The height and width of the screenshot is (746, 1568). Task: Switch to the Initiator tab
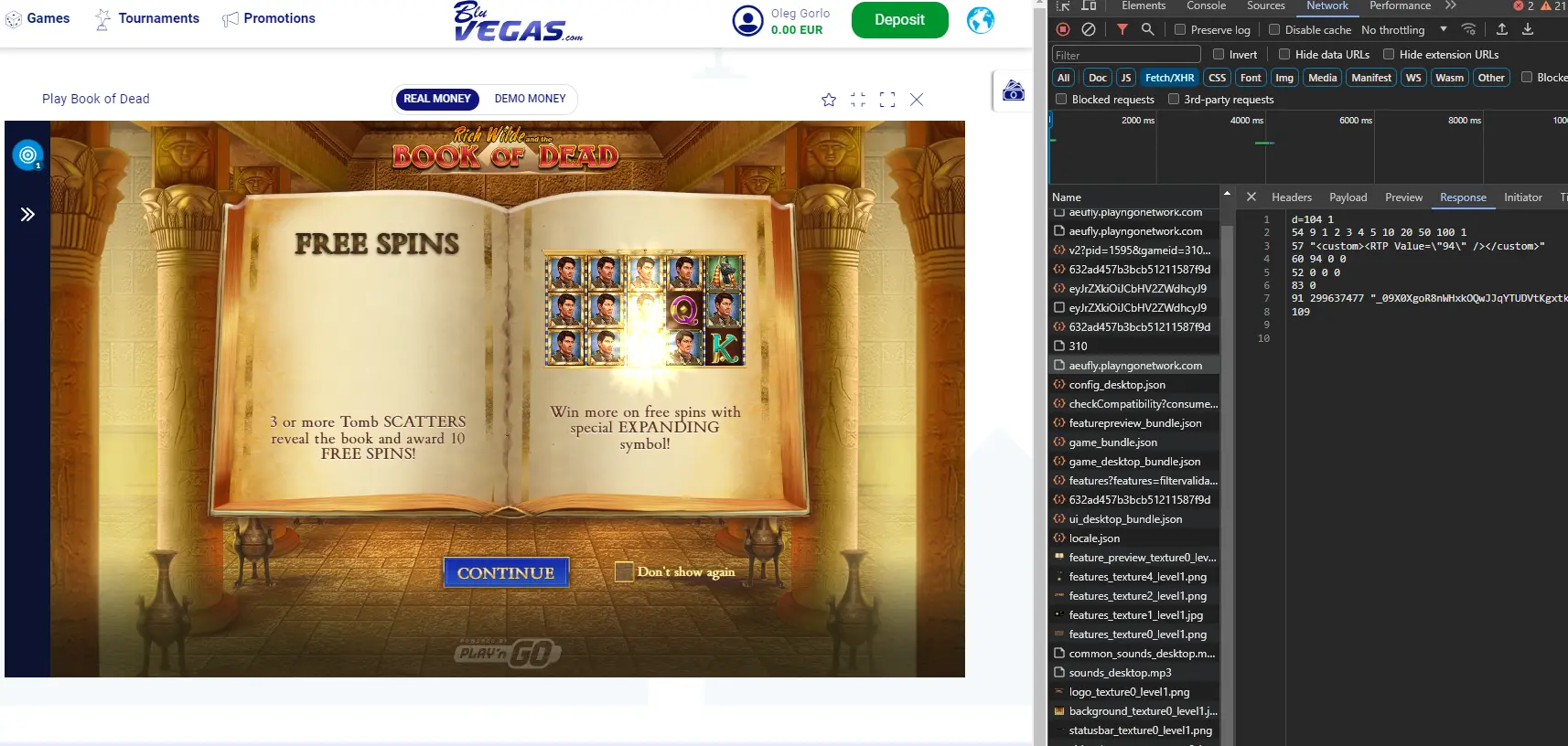tap(1523, 197)
